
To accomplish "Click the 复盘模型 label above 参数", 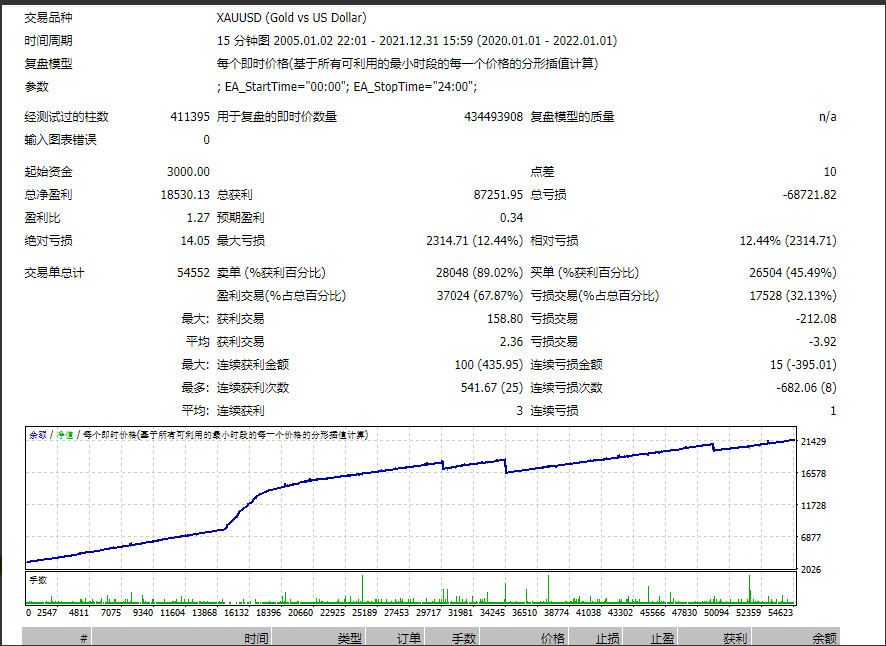I will point(48,64).
